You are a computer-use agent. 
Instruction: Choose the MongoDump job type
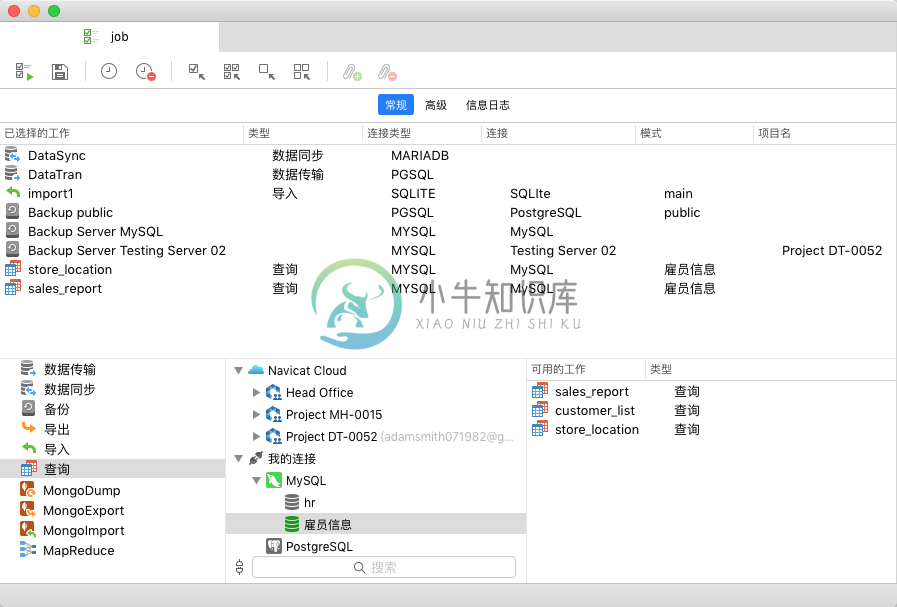click(x=113, y=490)
